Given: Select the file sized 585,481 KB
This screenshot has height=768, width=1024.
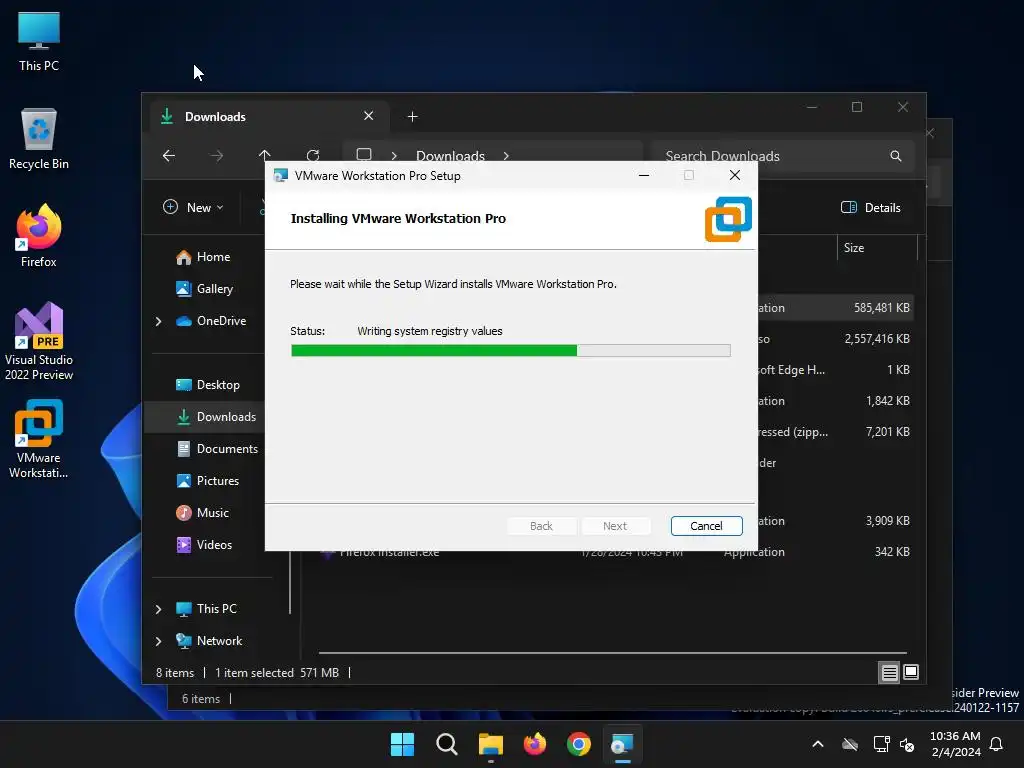Looking at the screenshot, I should pyautogui.click(x=836, y=308).
